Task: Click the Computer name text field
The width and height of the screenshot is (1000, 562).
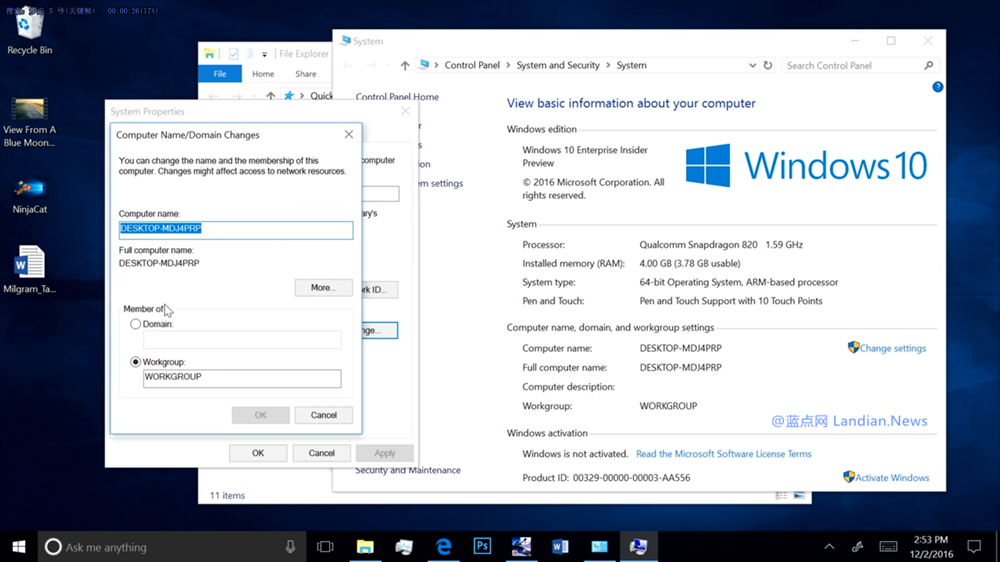Action: (x=236, y=229)
